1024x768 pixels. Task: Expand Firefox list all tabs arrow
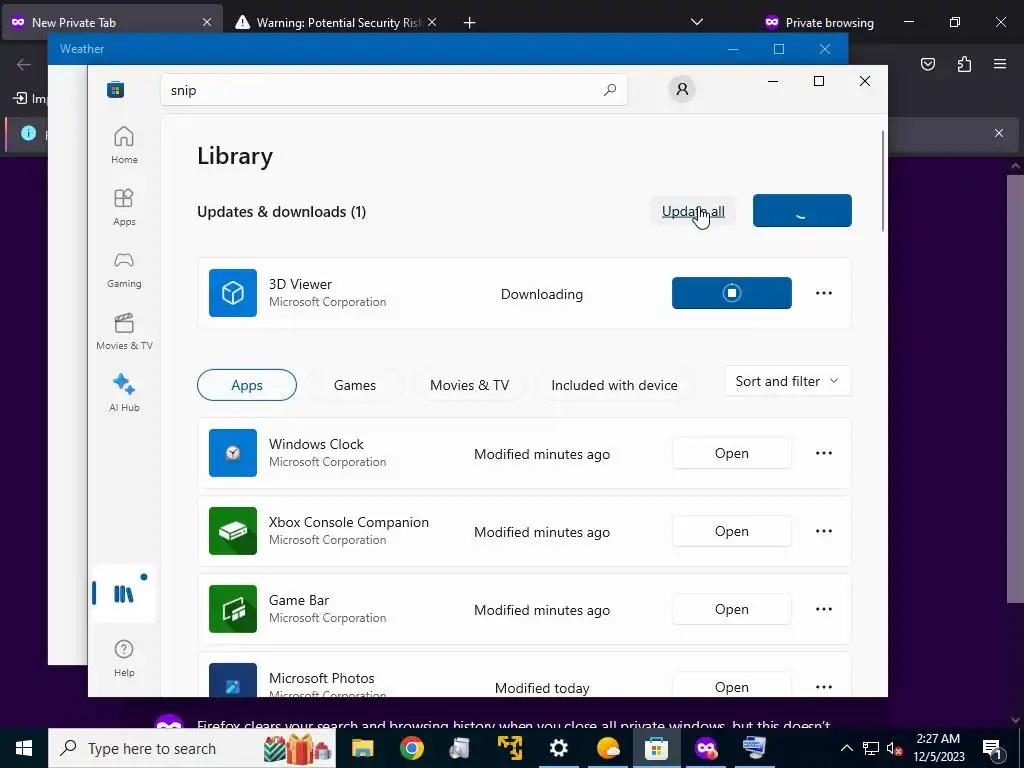(697, 22)
